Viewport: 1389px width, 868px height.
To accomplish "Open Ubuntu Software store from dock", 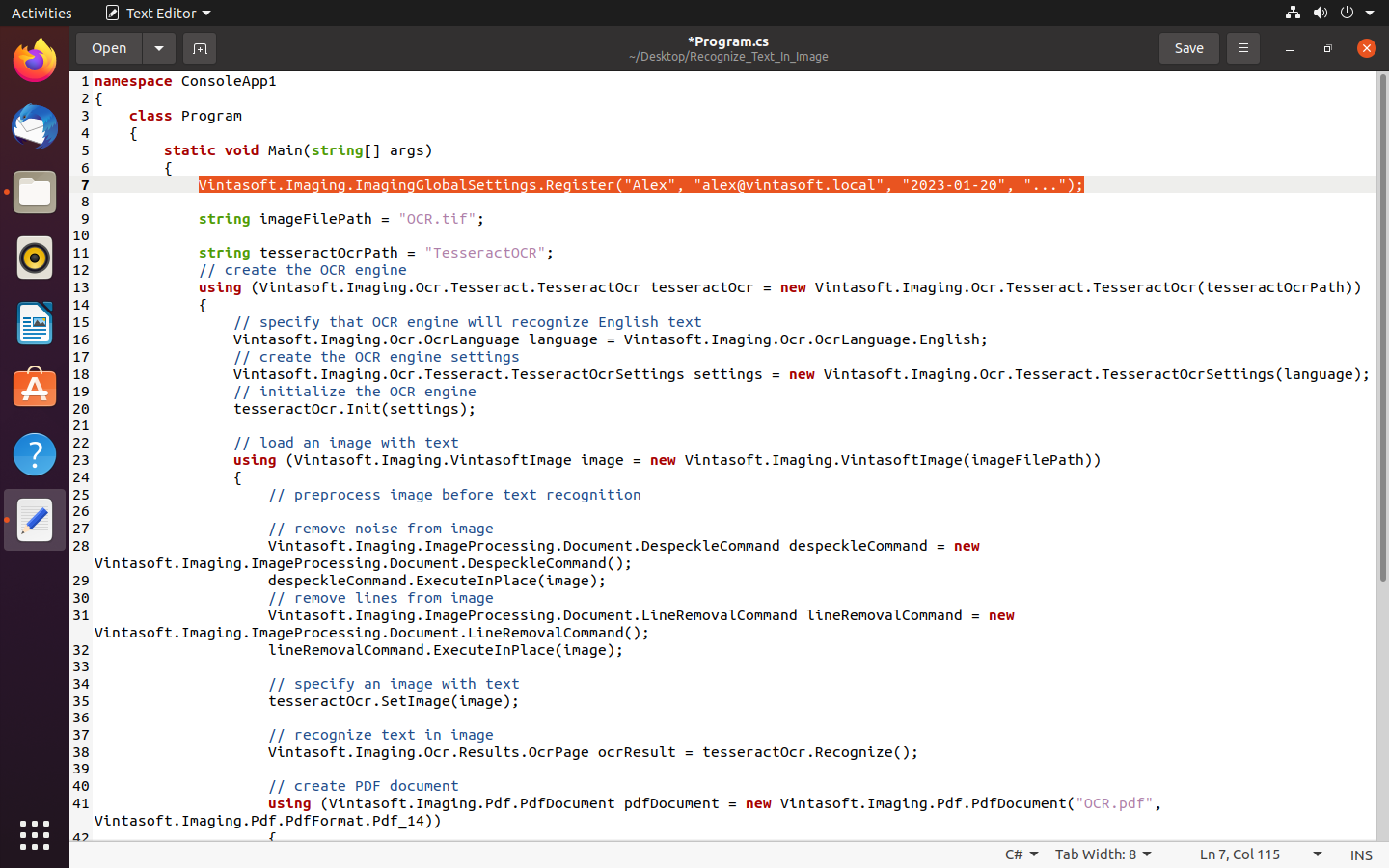I will pos(35,390).
